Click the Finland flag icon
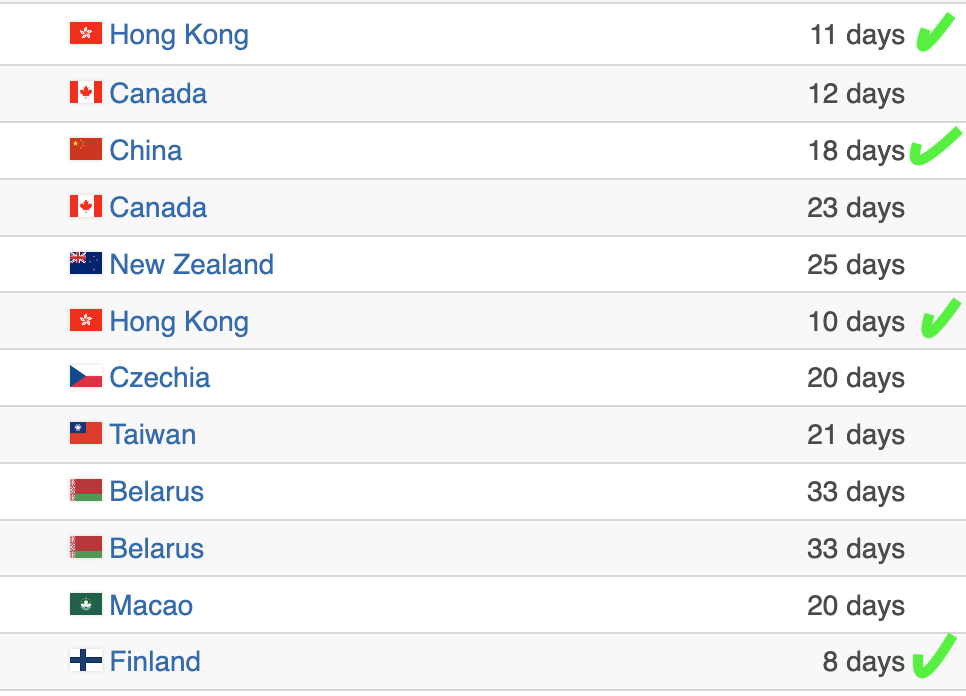Screen dimensions: 966x696 [86, 660]
